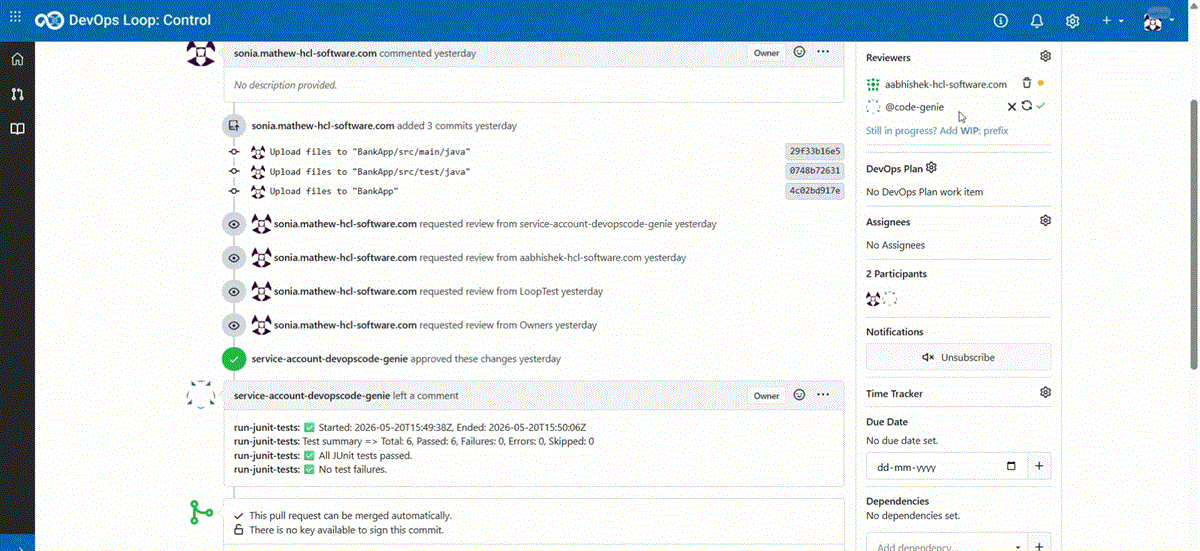This screenshot has width=1200, height=551.
Task: Click "No due date set." text
Action: [x=902, y=440]
